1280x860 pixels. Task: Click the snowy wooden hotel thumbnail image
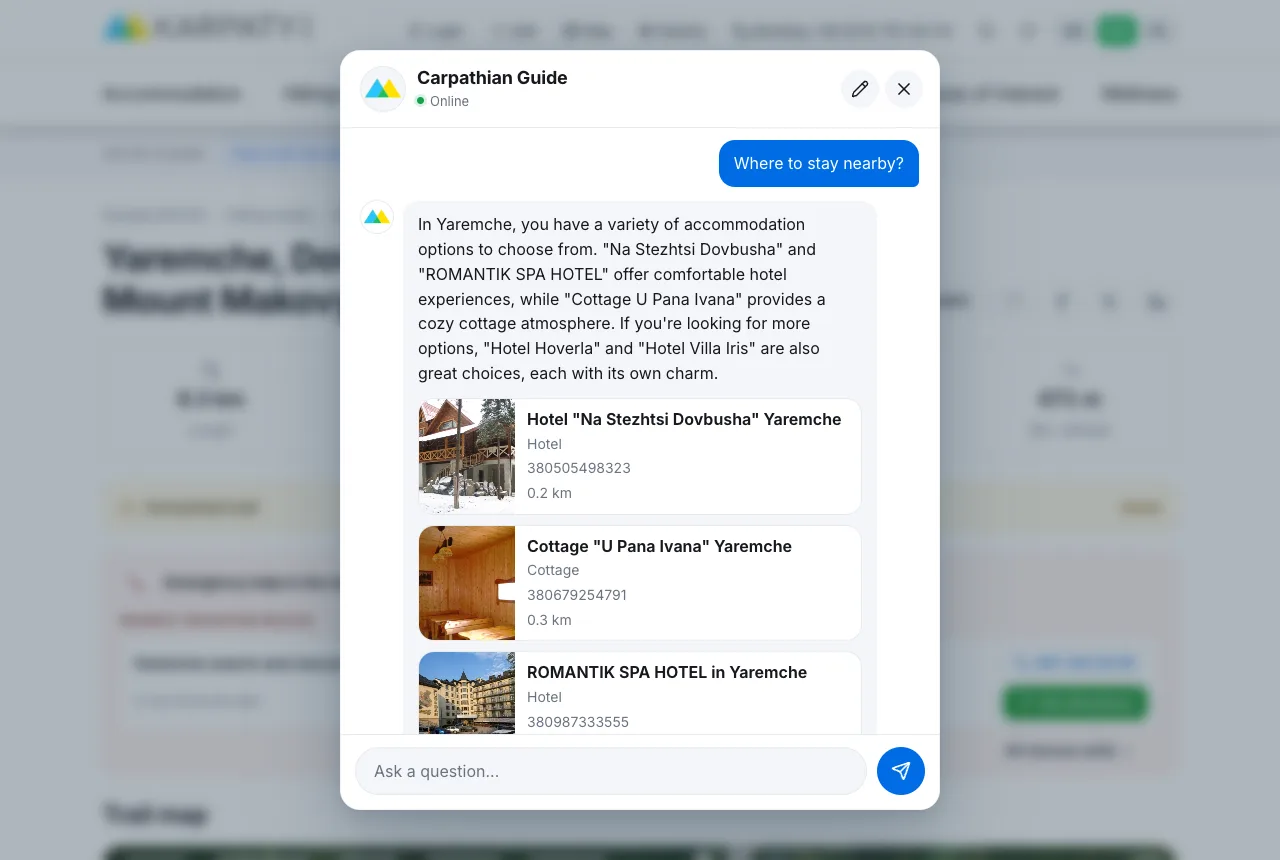(467, 456)
